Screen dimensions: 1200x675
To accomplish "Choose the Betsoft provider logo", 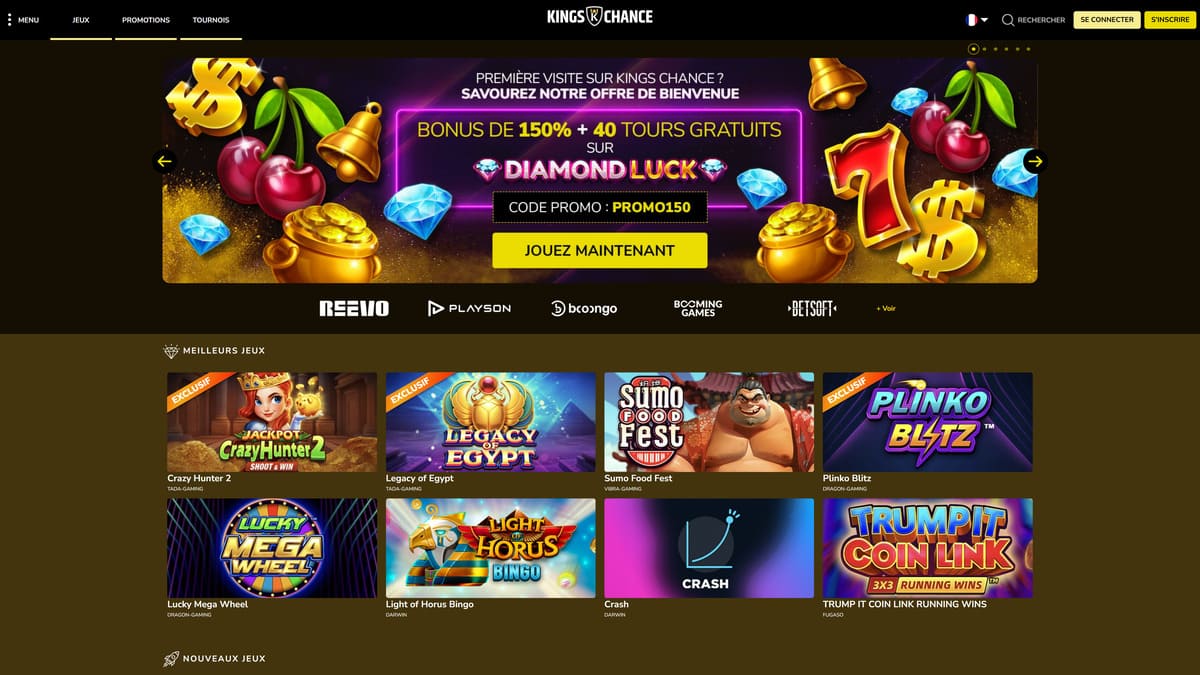I will (x=812, y=308).
